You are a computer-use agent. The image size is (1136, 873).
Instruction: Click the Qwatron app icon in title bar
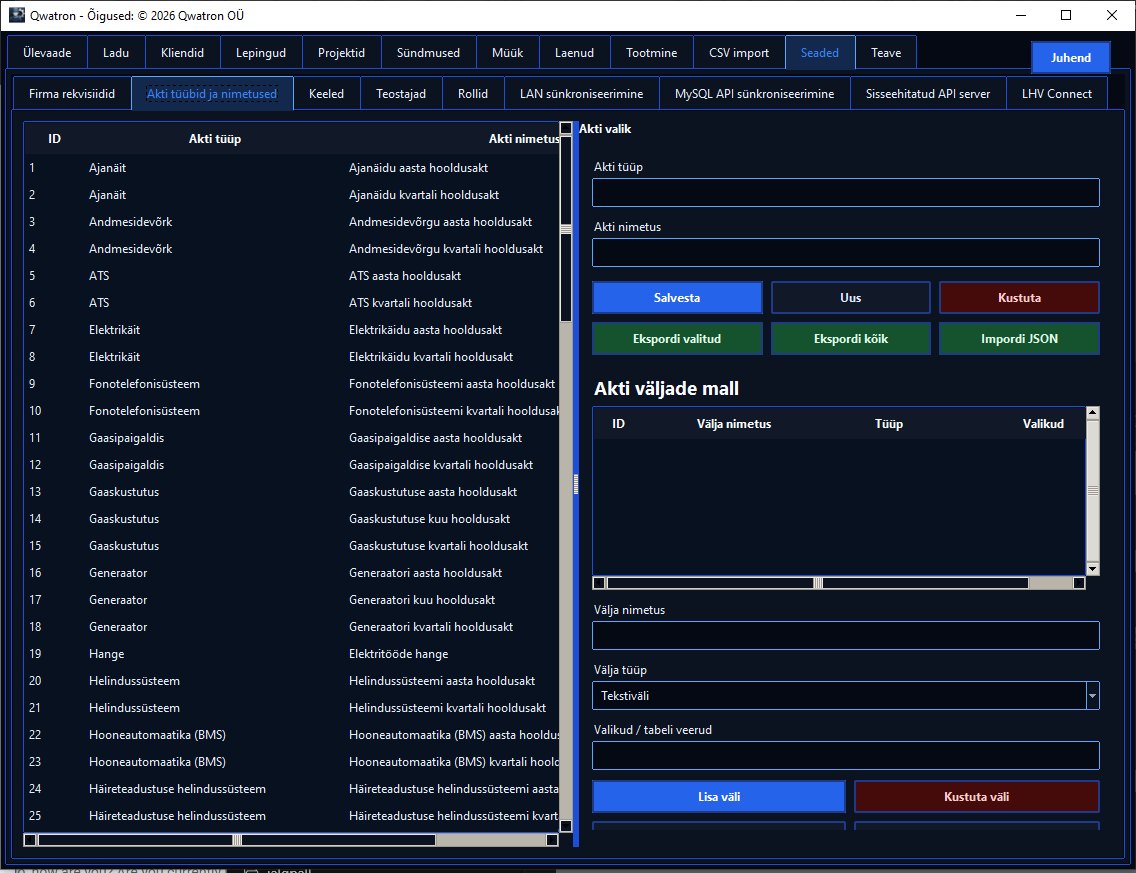16,15
